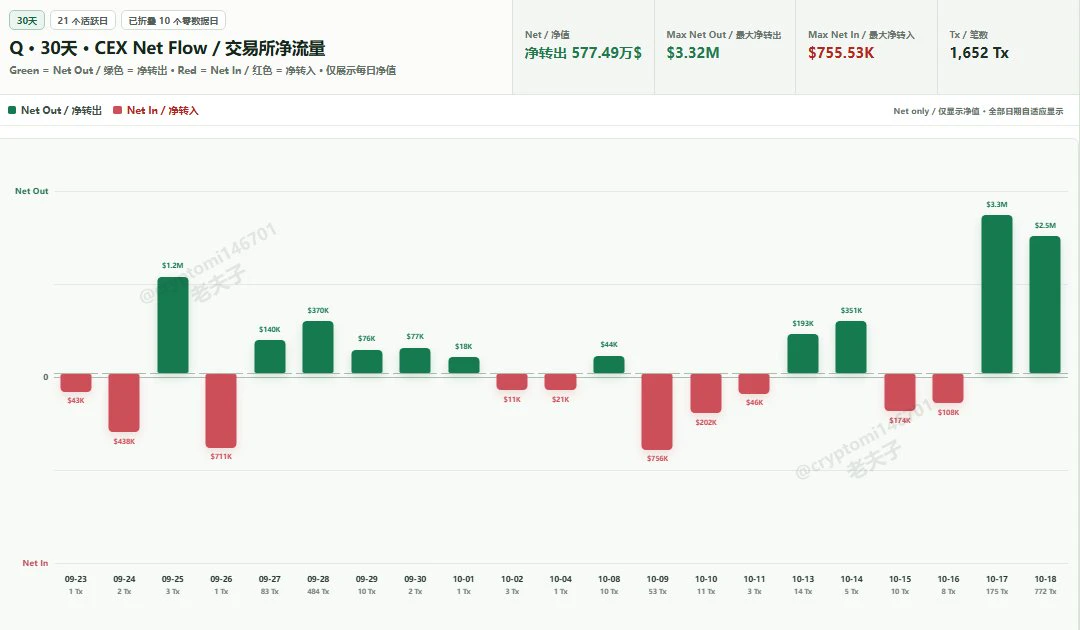Screen dimensions: 1080x630
Task: Click the 已折叠 10 个零数据日 pill
Action: 174,21
